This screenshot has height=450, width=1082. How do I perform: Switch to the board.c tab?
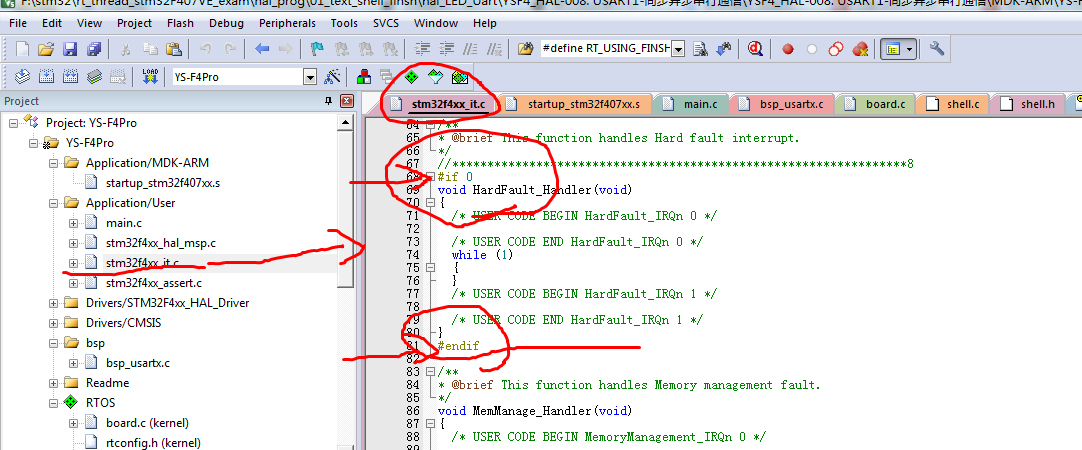click(876, 104)
